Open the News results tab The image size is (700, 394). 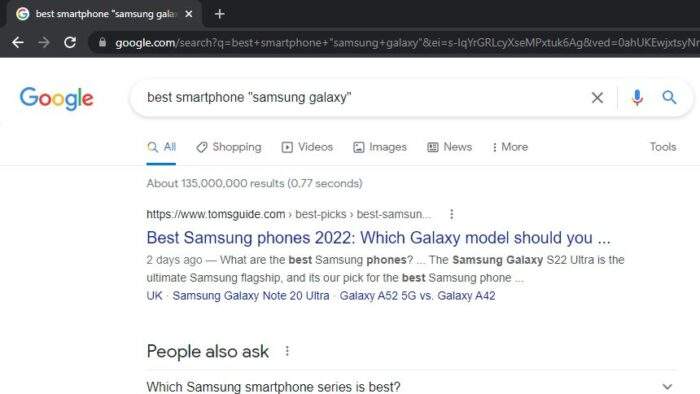449,147
